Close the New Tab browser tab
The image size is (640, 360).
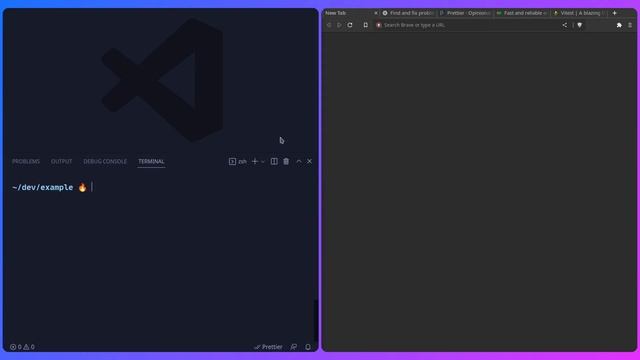coord(376,13)
